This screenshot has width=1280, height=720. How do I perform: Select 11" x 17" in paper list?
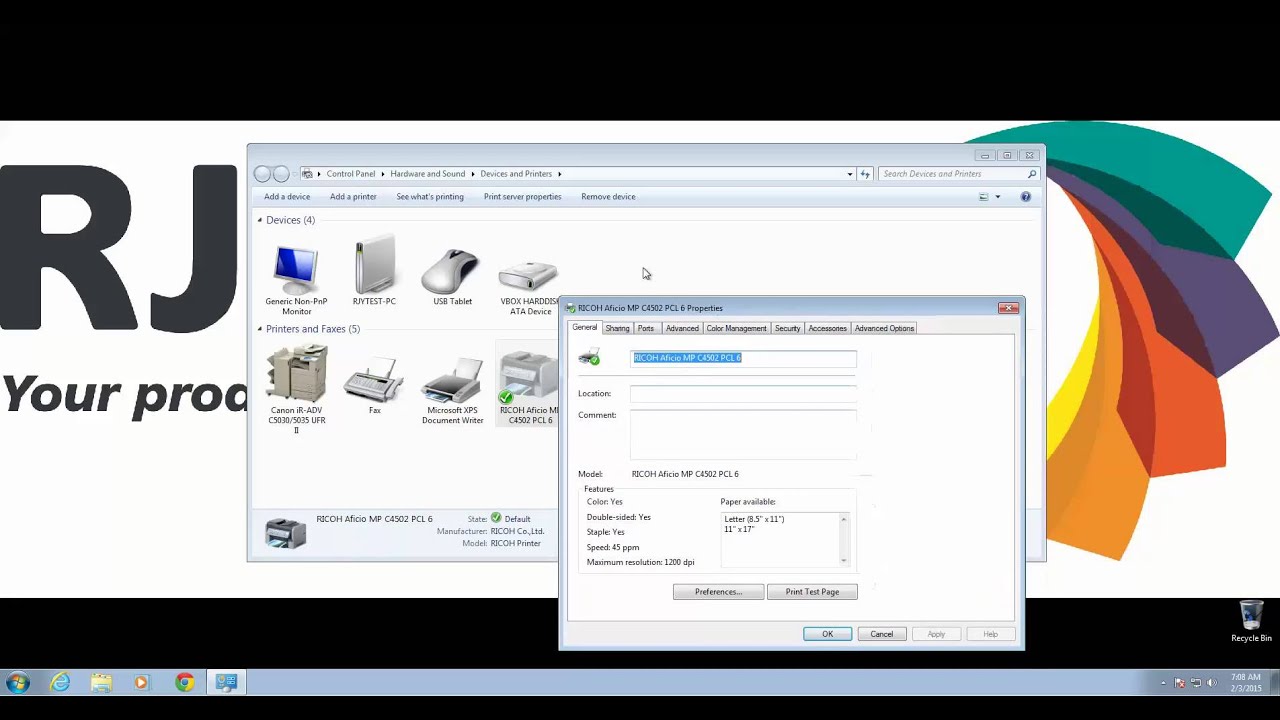(x=739, y=529)
